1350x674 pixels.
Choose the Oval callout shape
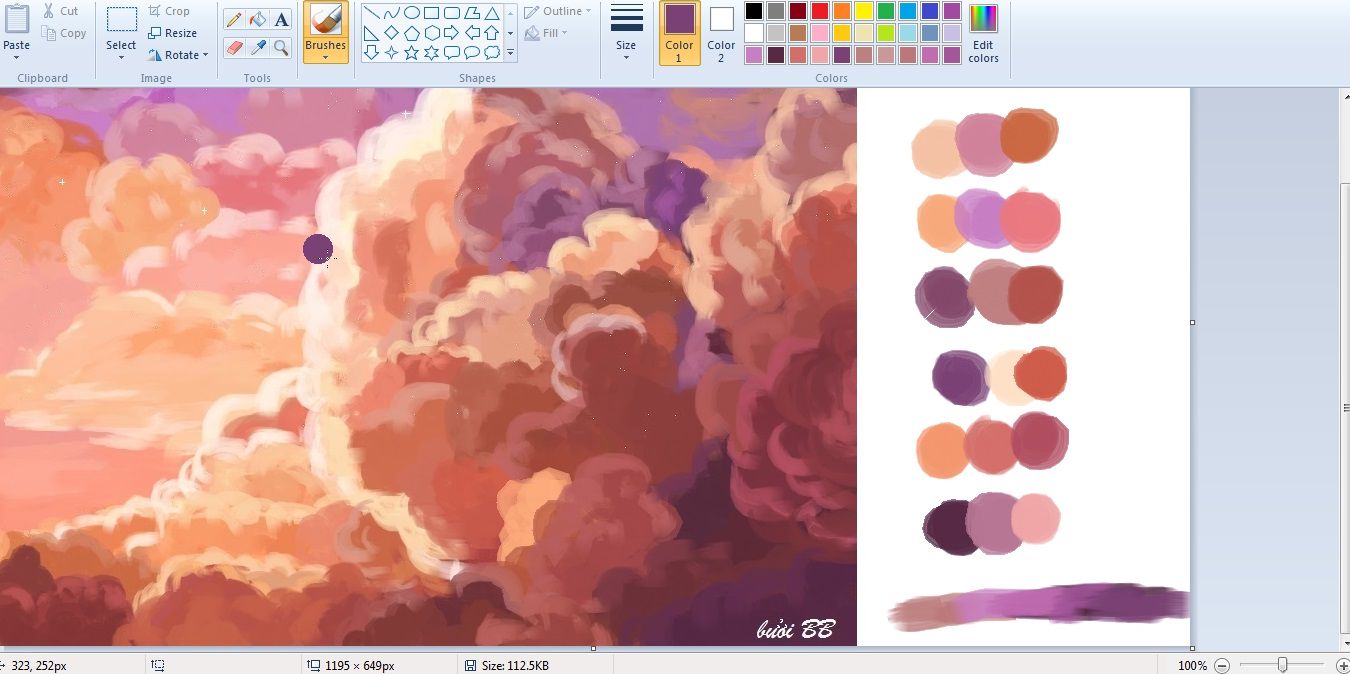(471, 52)
